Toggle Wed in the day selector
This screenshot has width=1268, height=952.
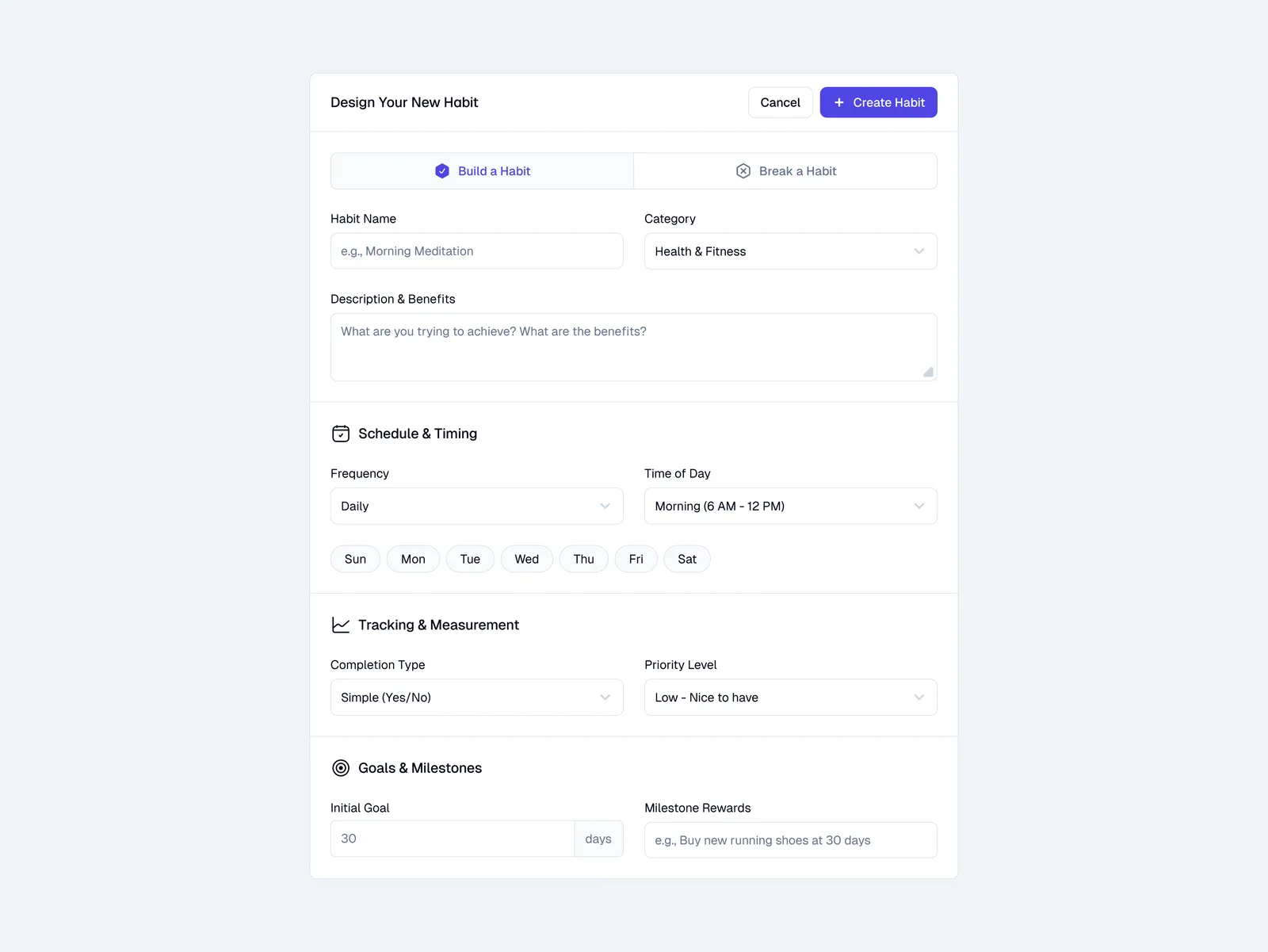coord(526,560)
